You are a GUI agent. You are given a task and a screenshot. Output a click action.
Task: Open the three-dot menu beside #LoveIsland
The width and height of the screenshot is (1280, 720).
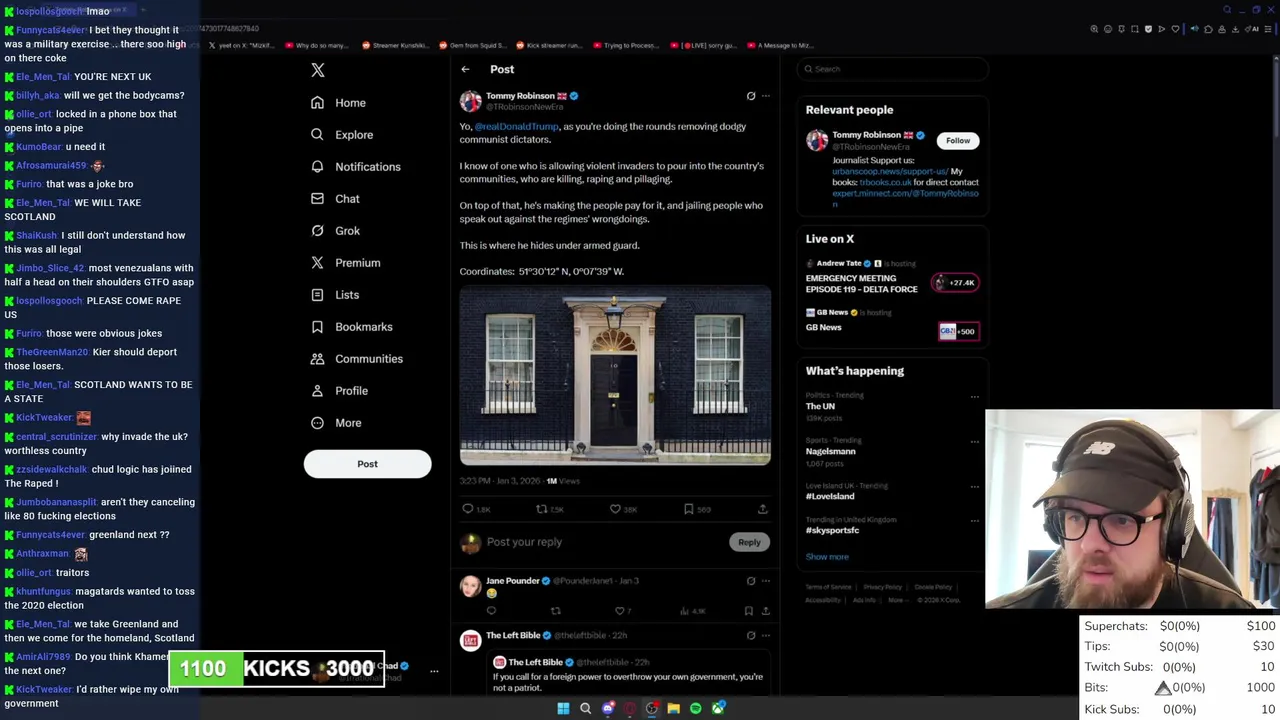point(974,486)
